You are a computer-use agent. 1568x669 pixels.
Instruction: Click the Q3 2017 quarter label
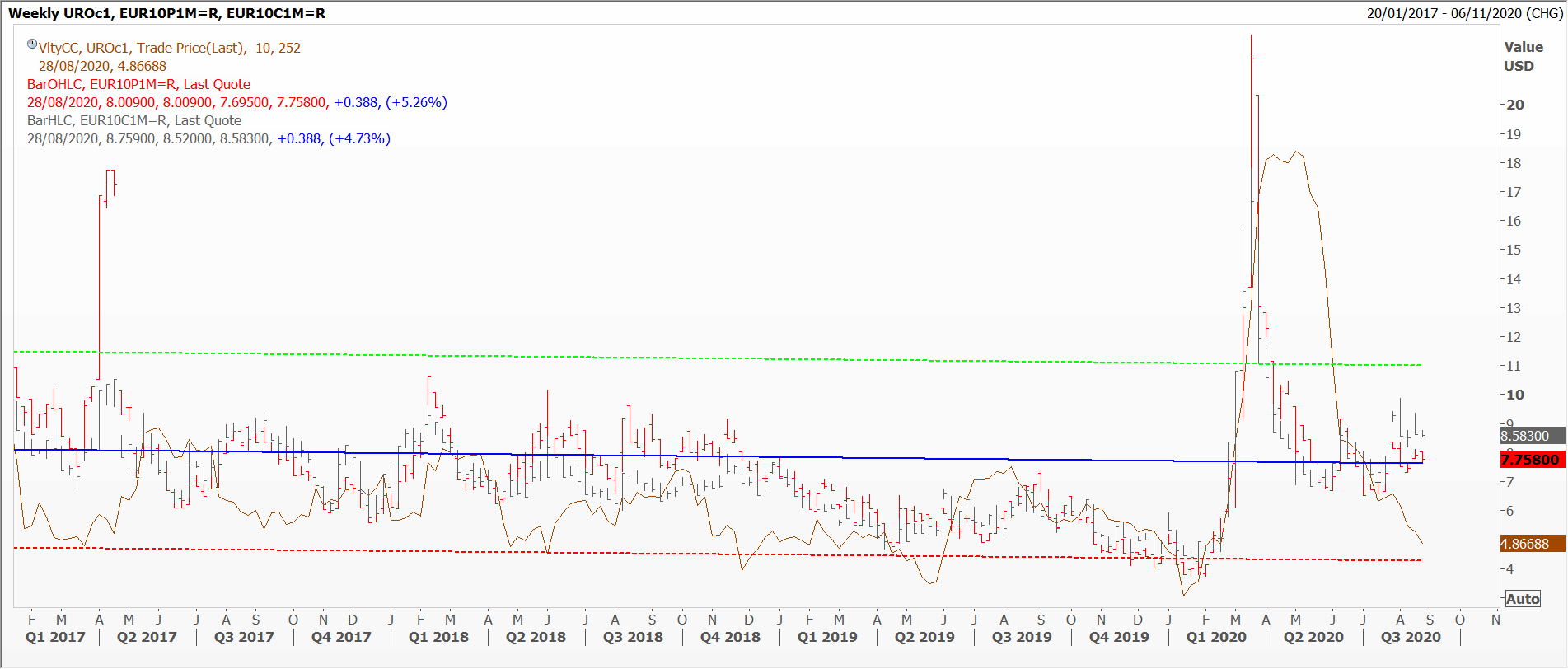tap(244, 637)
